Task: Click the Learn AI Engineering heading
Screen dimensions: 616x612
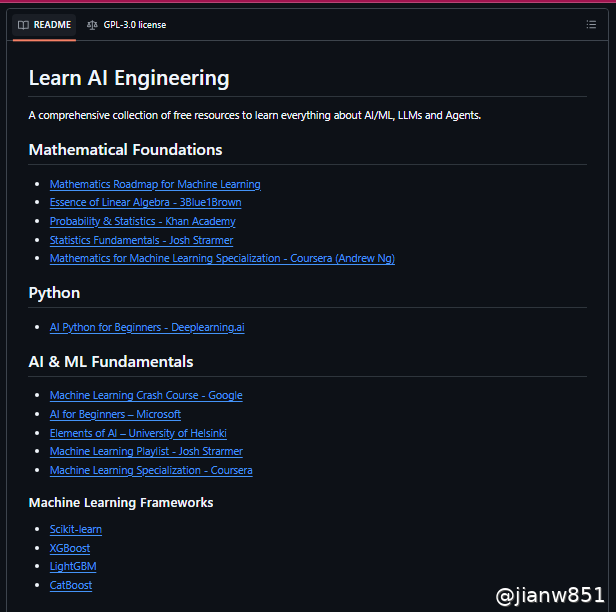Action: [129, 78]
